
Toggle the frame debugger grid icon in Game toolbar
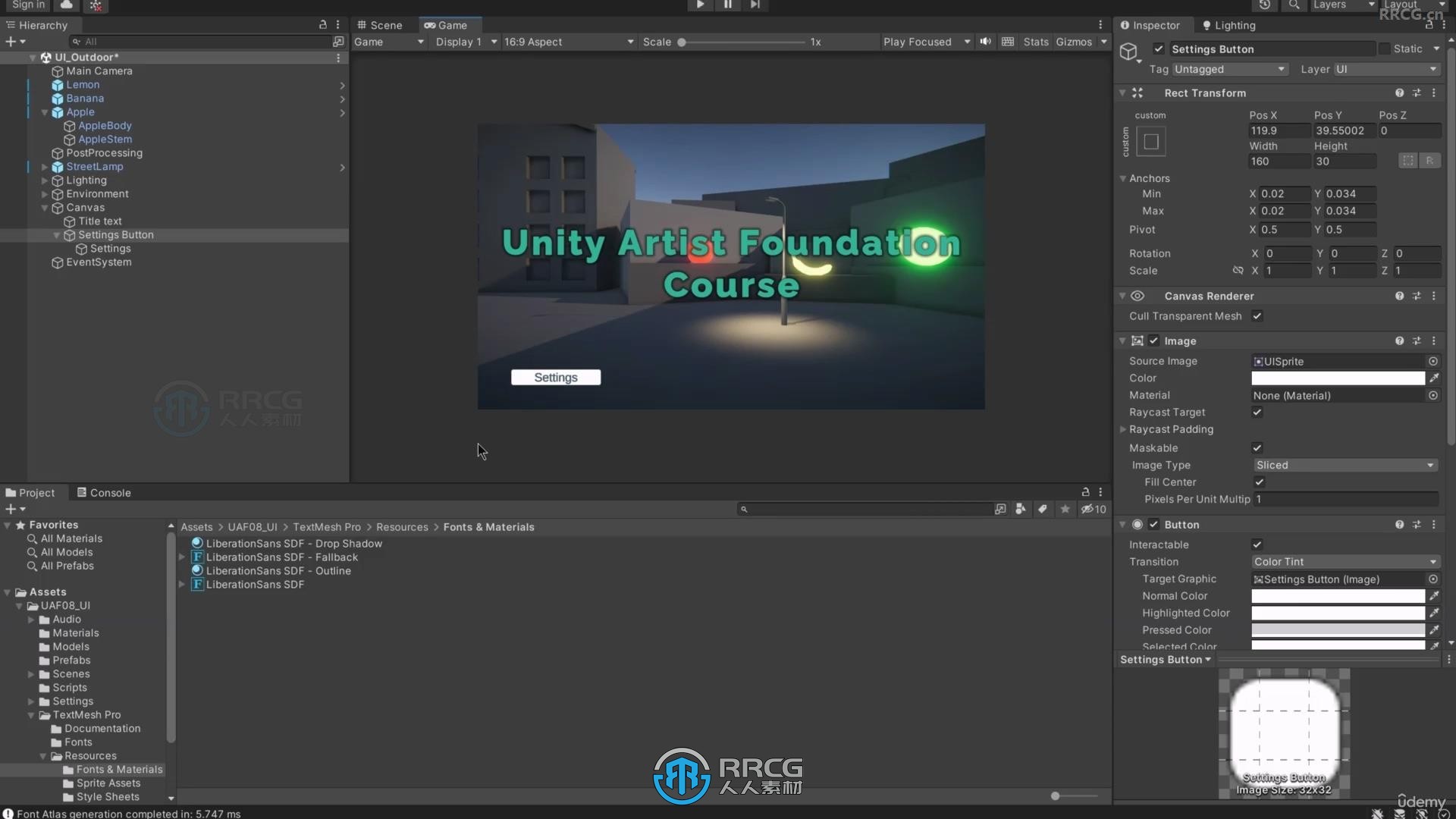pos(1008,42)
